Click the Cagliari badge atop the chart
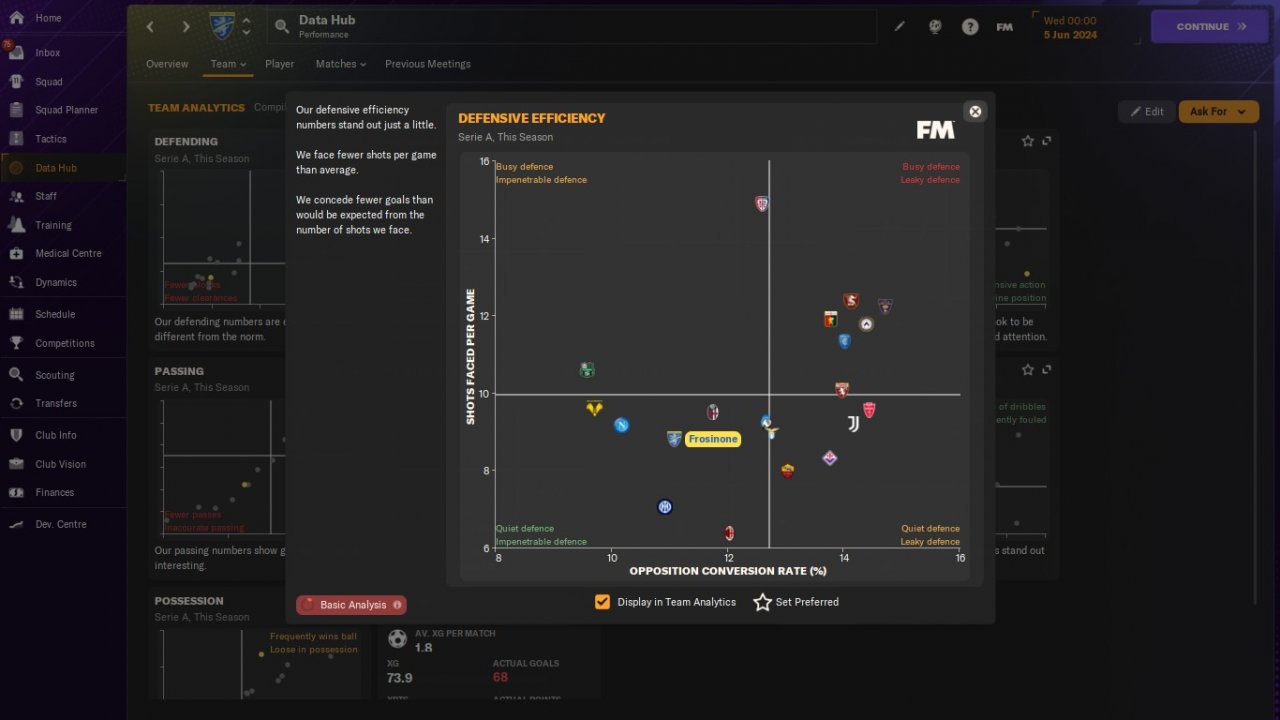Screen dimensions: 1280x720 pyautogui.click(x=762, y=204)
